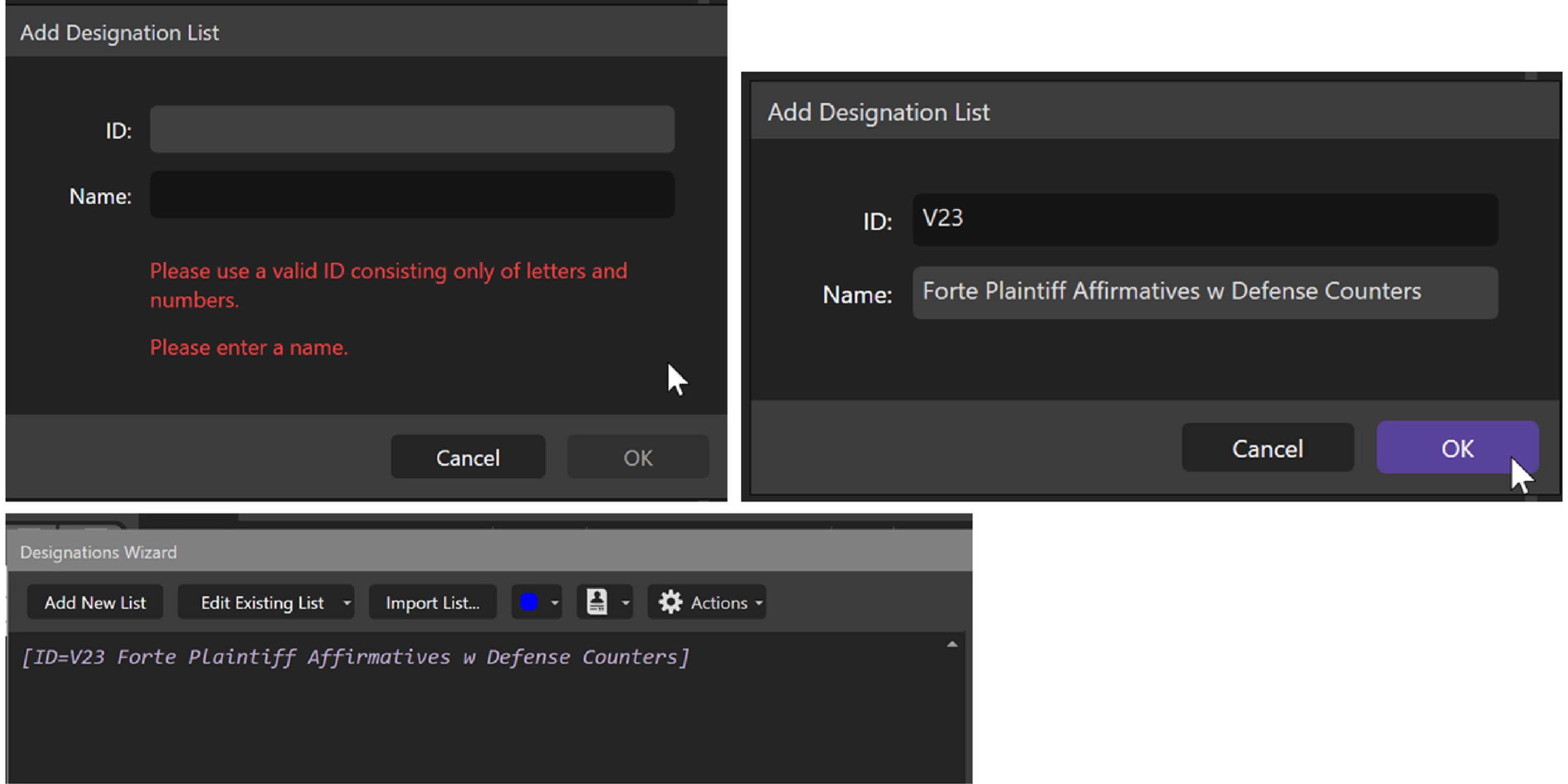
Task: Click the Actions gear icon
Action: click(670, 602)
